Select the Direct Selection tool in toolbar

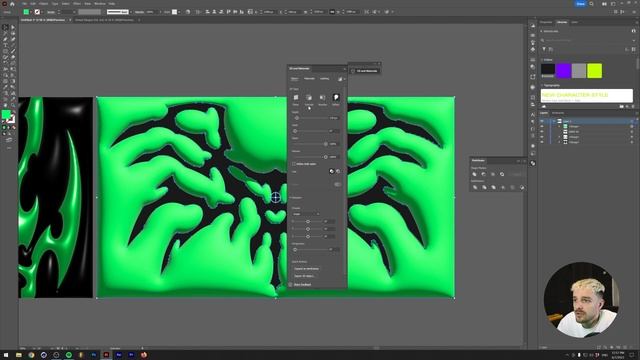(x=13, y=27)
